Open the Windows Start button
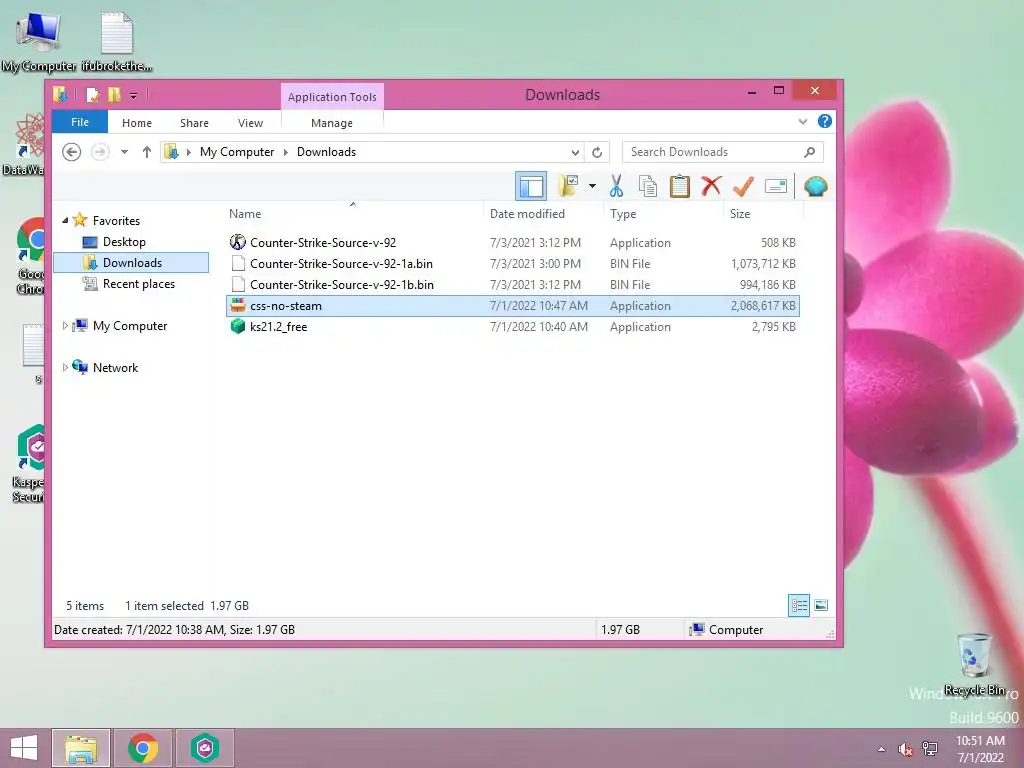The image size is (1024, 768). [x=24, y=748]
